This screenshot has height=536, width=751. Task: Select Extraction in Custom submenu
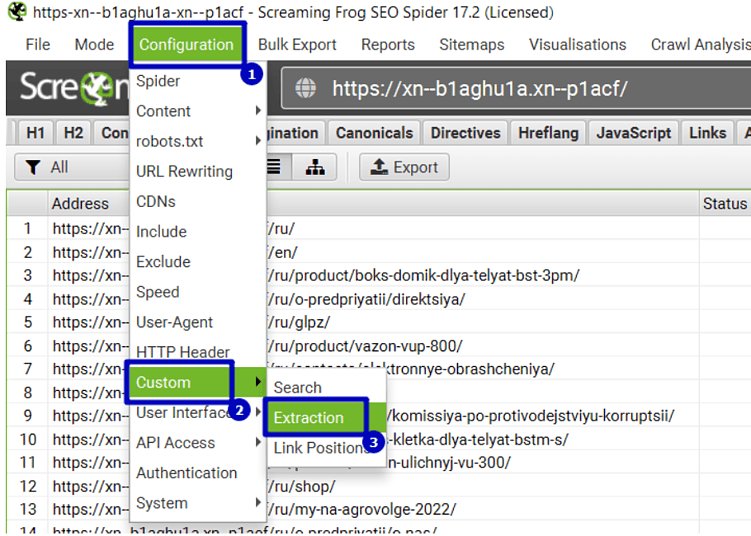coord(327,418)
